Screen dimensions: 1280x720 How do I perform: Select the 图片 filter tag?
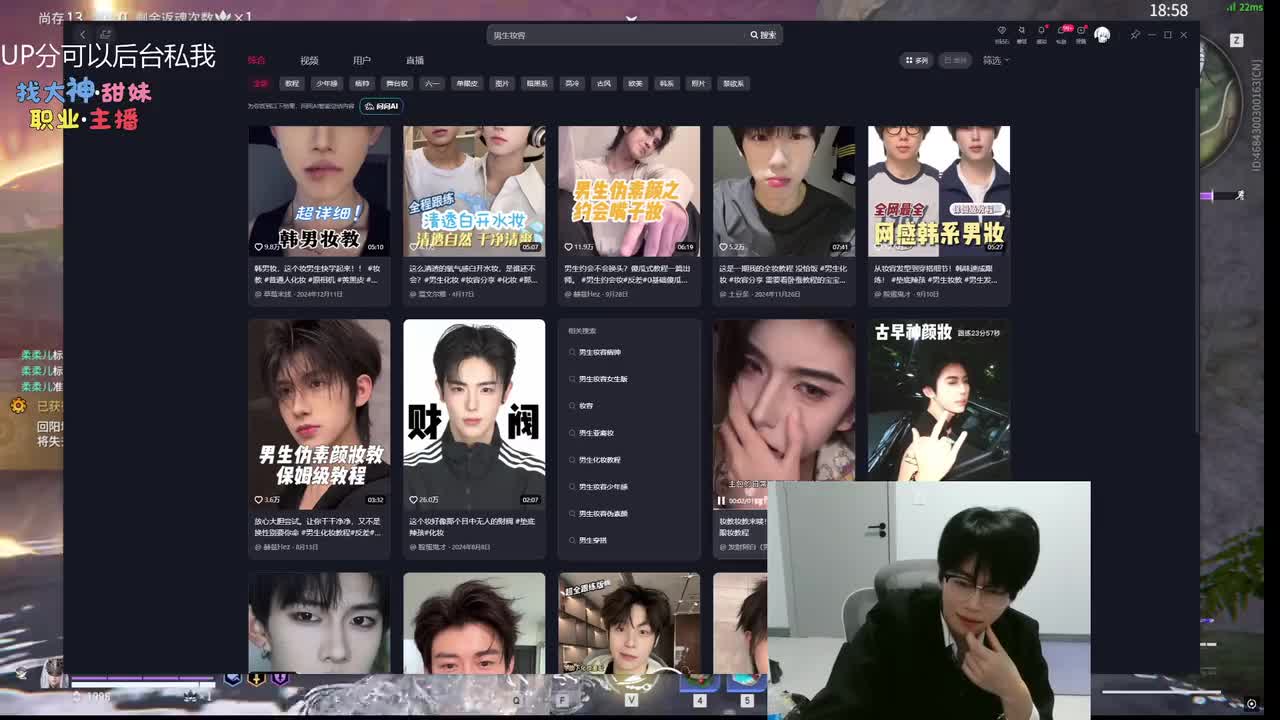tap(502, 84)
